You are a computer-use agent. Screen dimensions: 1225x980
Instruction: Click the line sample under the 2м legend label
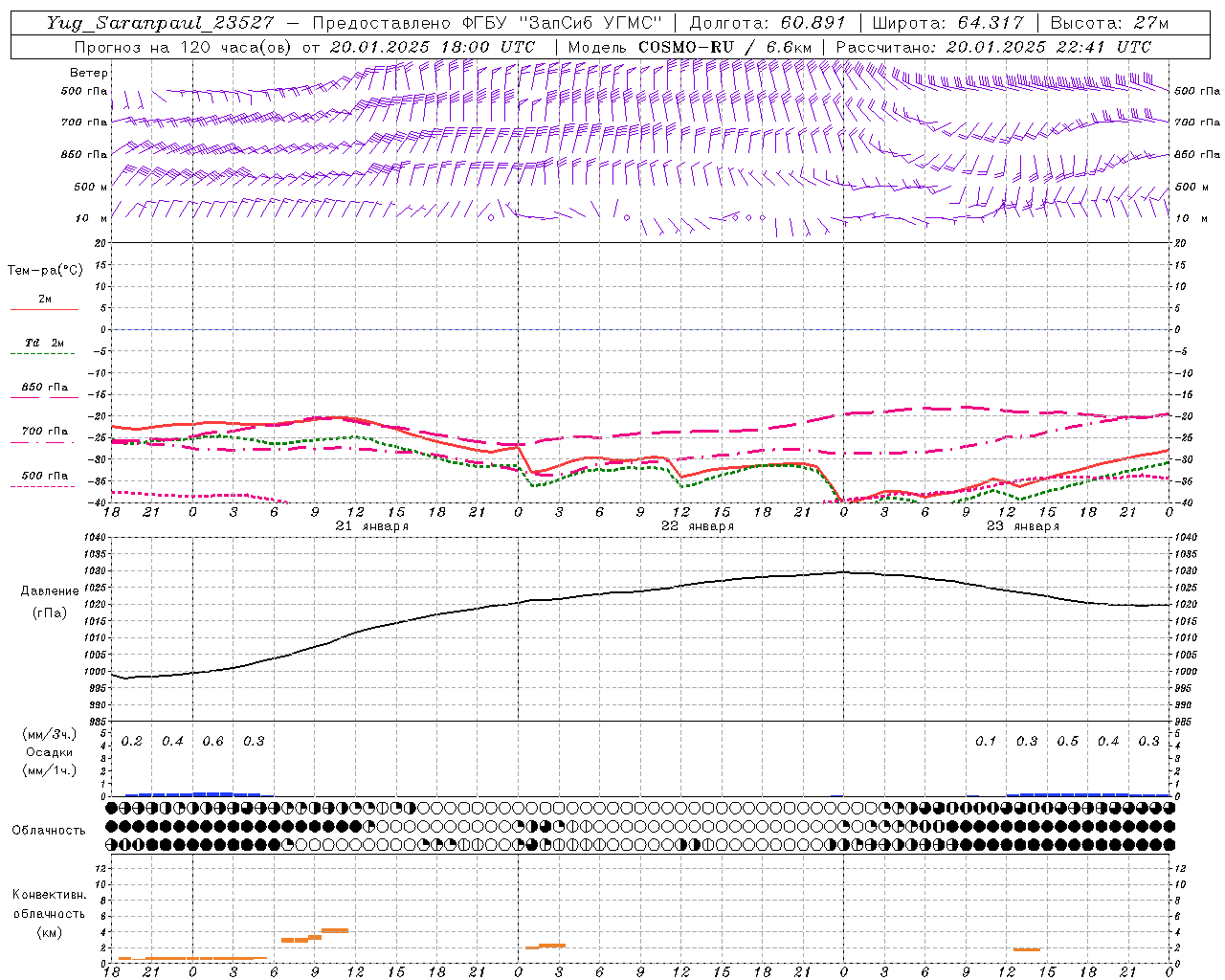[x=44, y=309]
